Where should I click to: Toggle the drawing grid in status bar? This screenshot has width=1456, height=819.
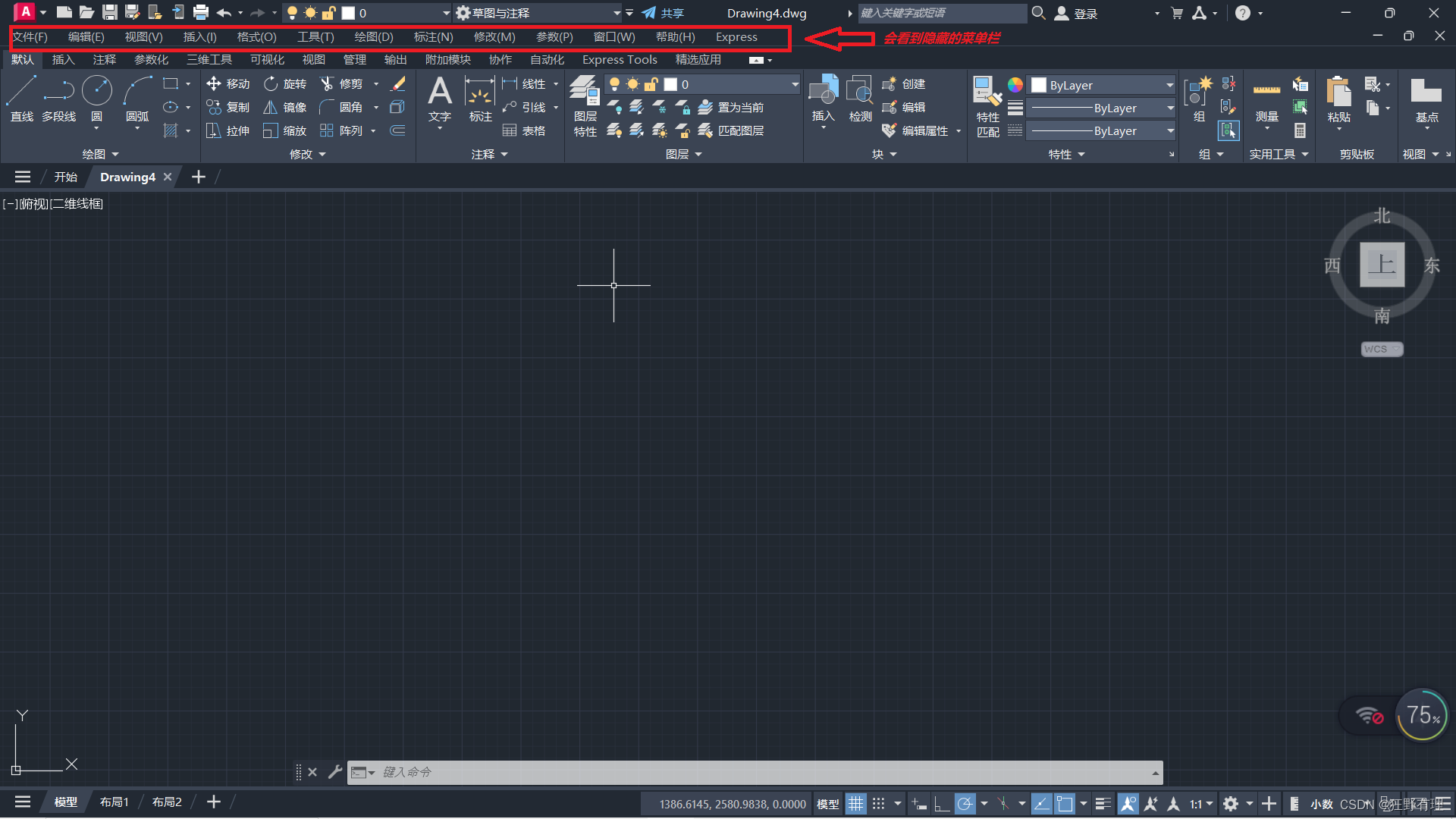click(x=855, y=803)
